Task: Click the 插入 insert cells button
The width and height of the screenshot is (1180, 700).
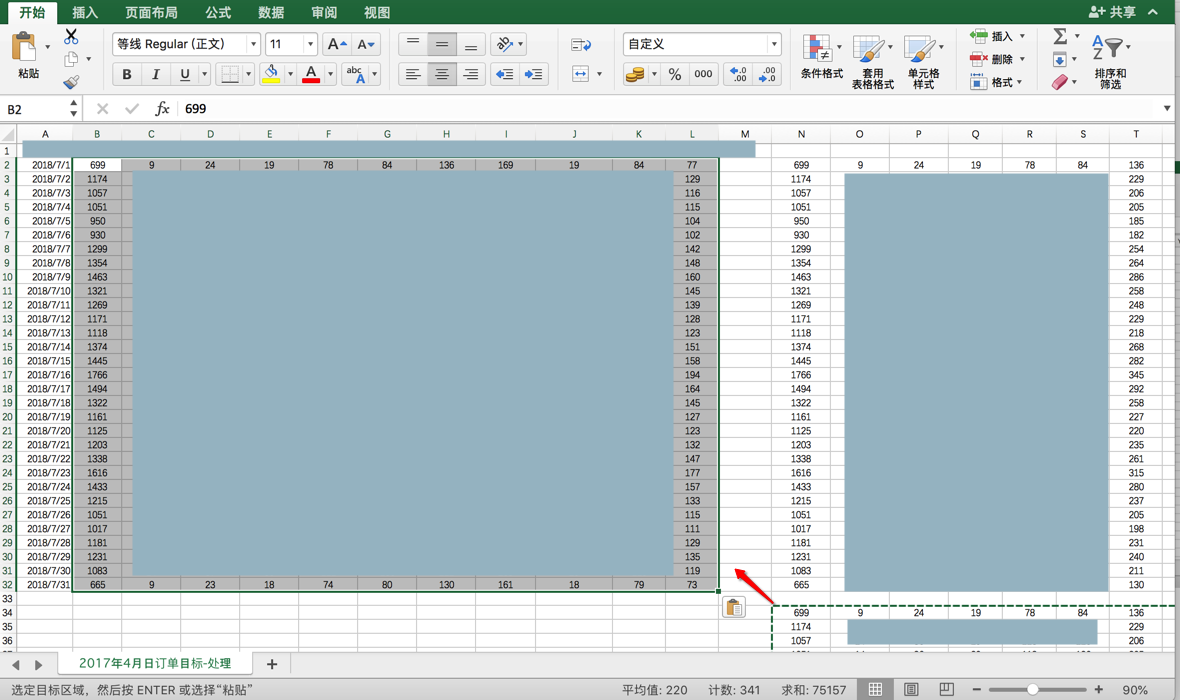Action: (996, 36)
